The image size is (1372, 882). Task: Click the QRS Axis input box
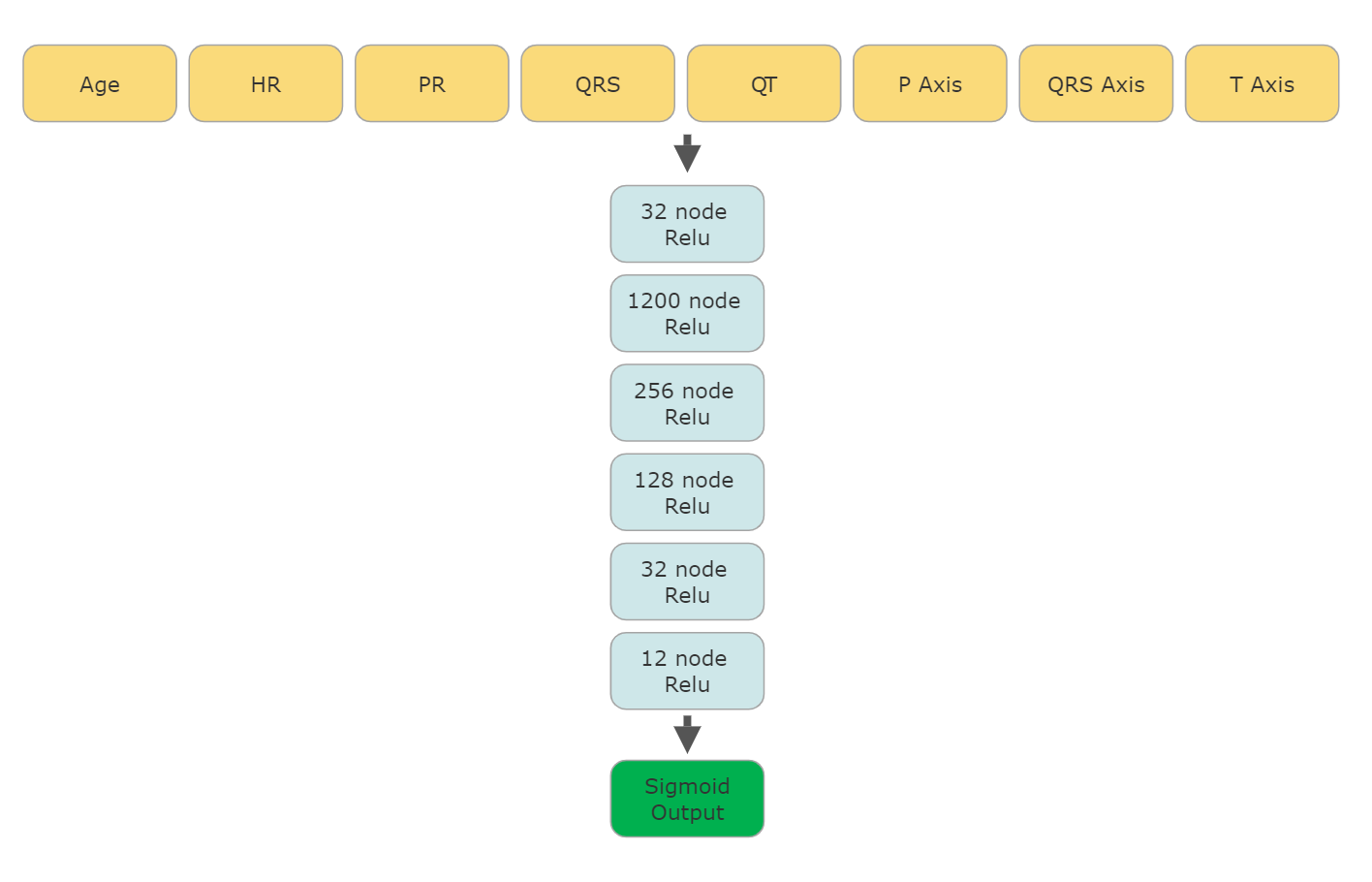[1096, 83]
